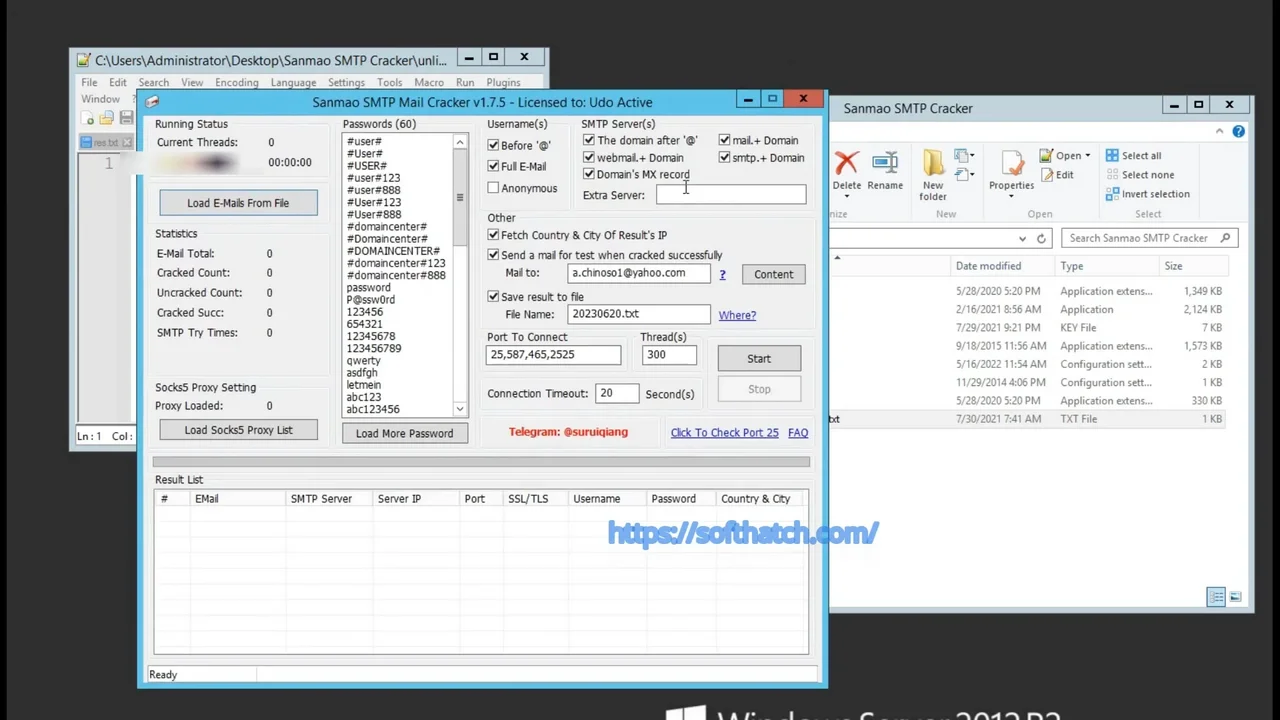The height and width of the screenshot is (720, 1280).
Task: Toggle Send a mail for test checkbox
Action: 493,255
